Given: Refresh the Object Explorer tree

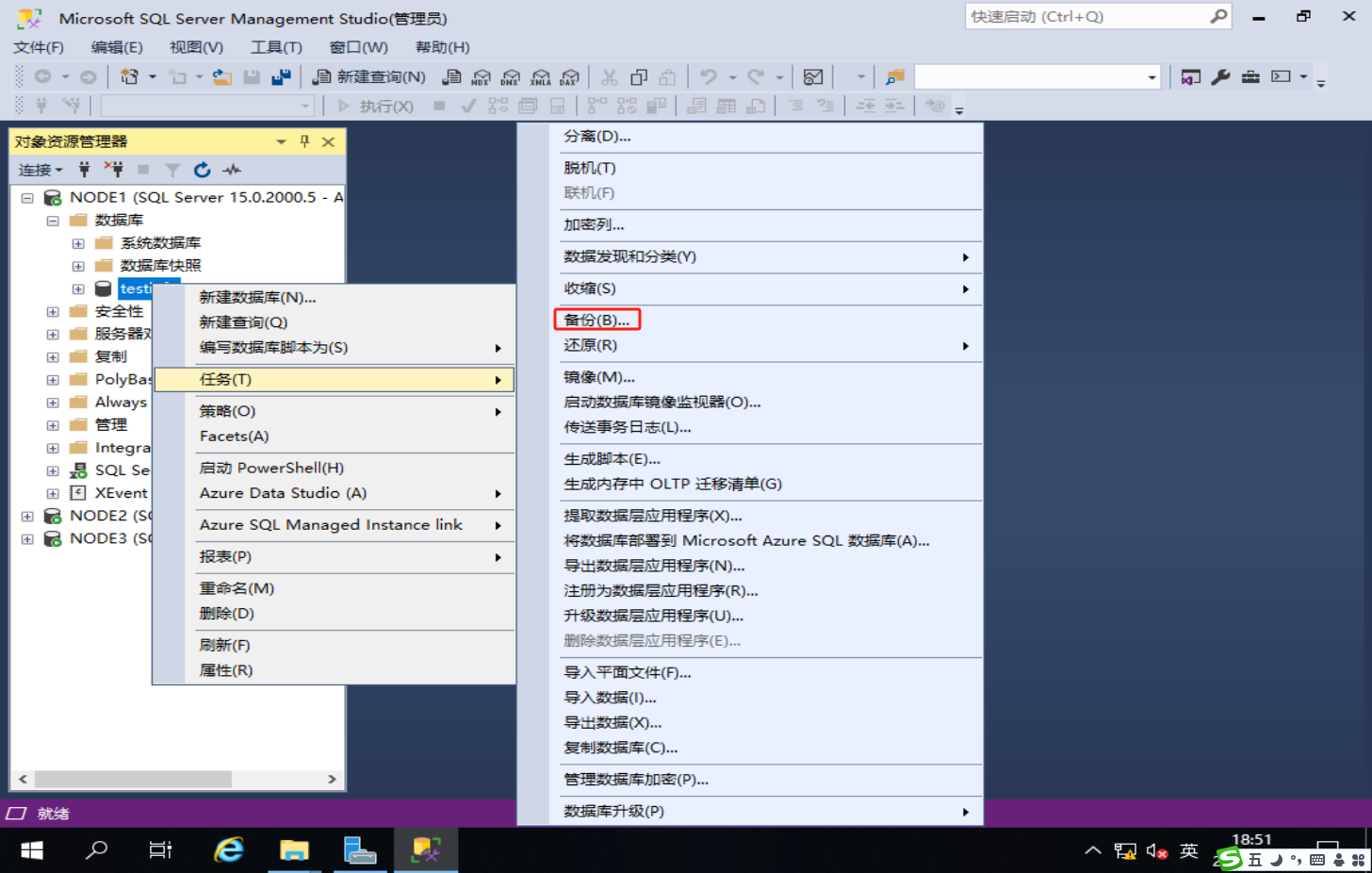Looking at the screenshot, I should [202, 170].
